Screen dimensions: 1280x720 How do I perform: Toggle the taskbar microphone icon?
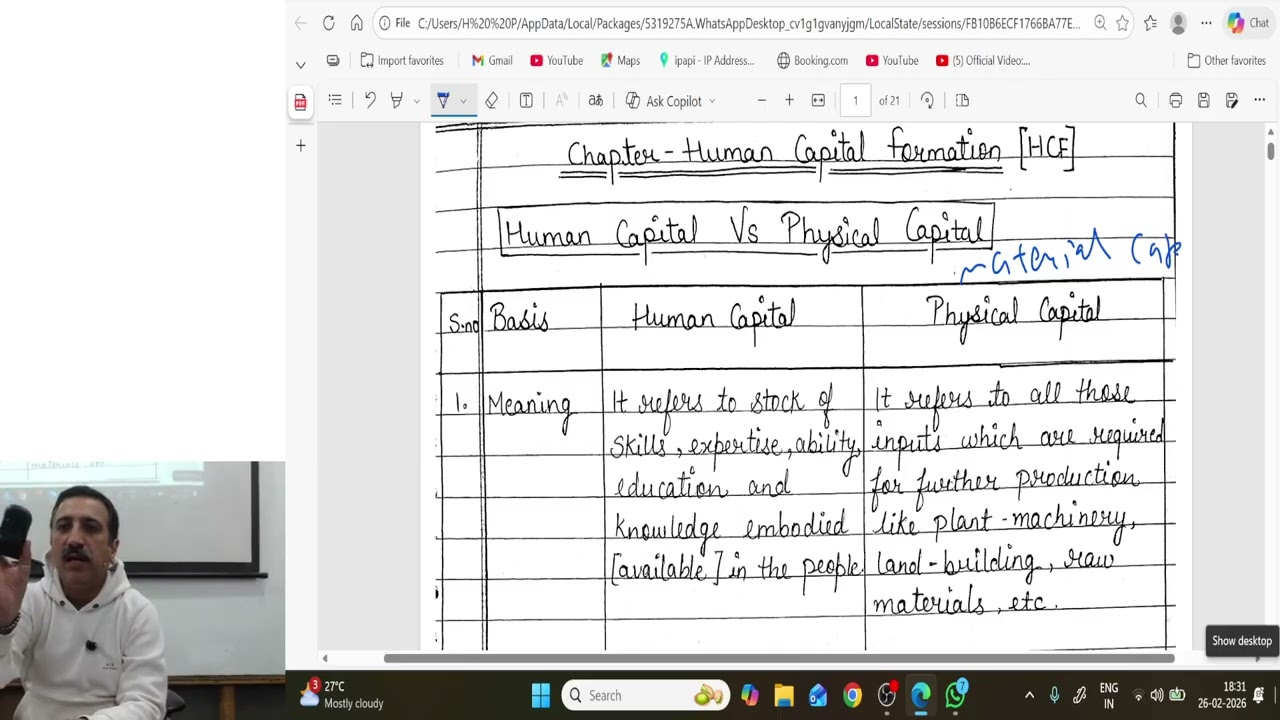click(x=1054, y=695)
